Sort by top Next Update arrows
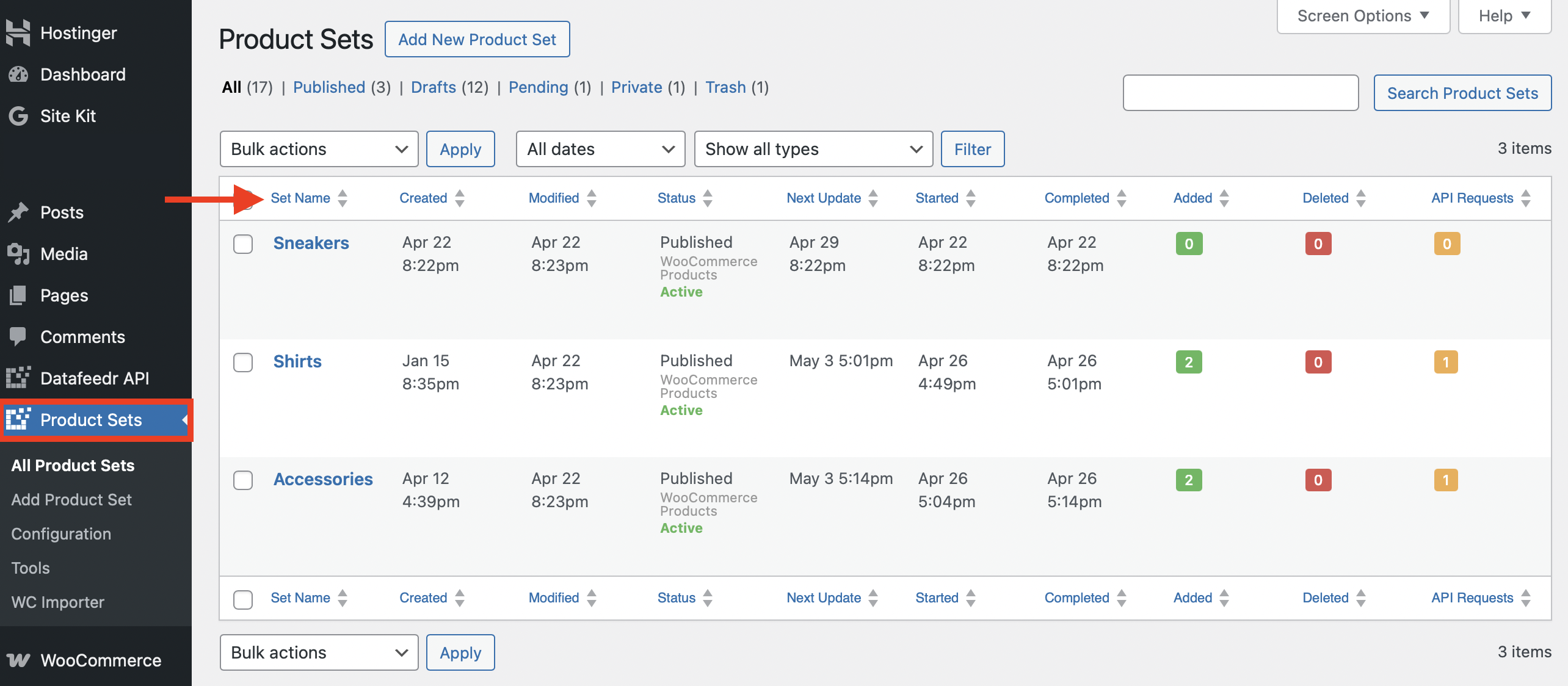Screen dimensions: 1568x686 [873, 198]
